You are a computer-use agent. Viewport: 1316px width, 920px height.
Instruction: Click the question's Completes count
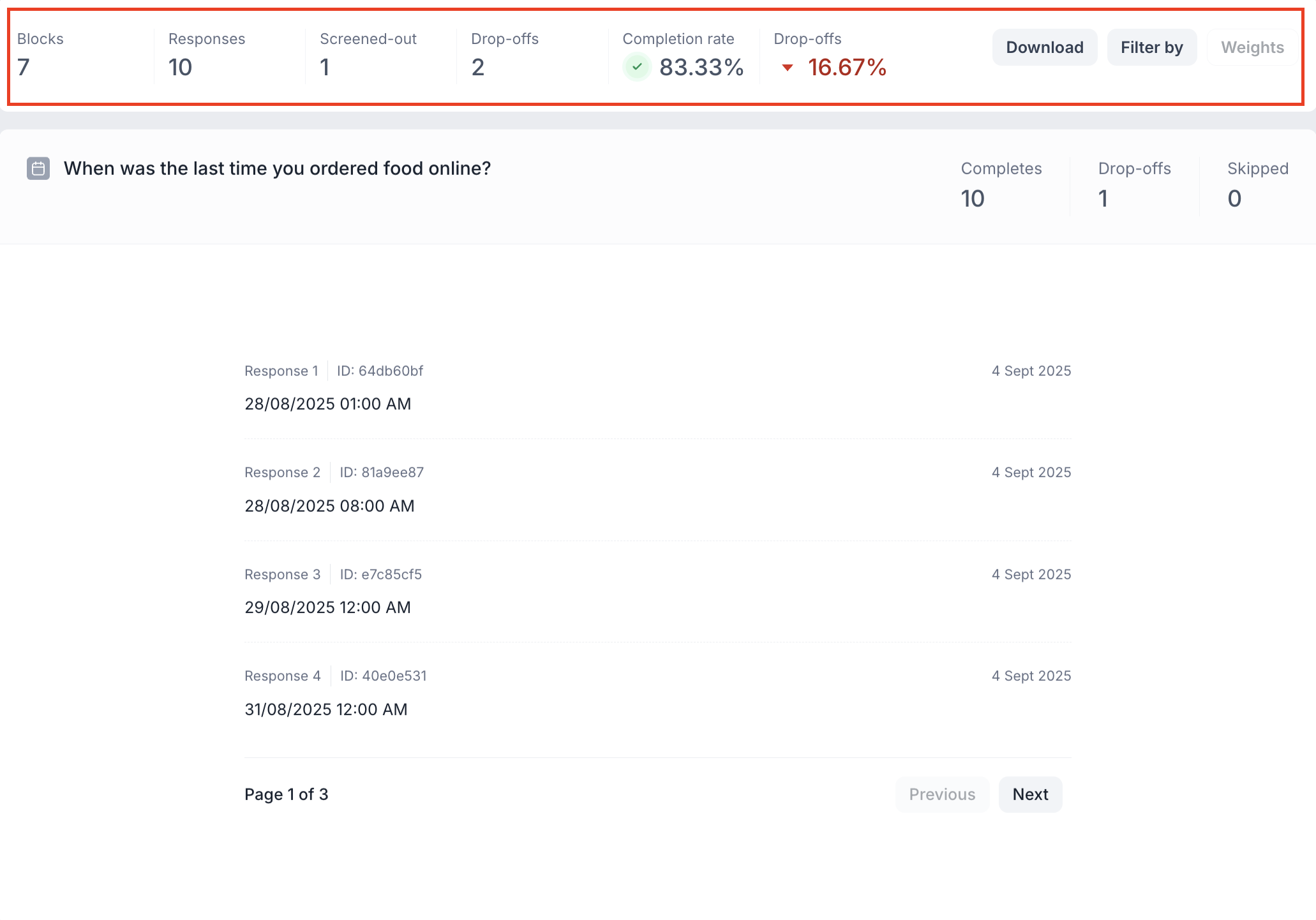[x=972, y=198]
